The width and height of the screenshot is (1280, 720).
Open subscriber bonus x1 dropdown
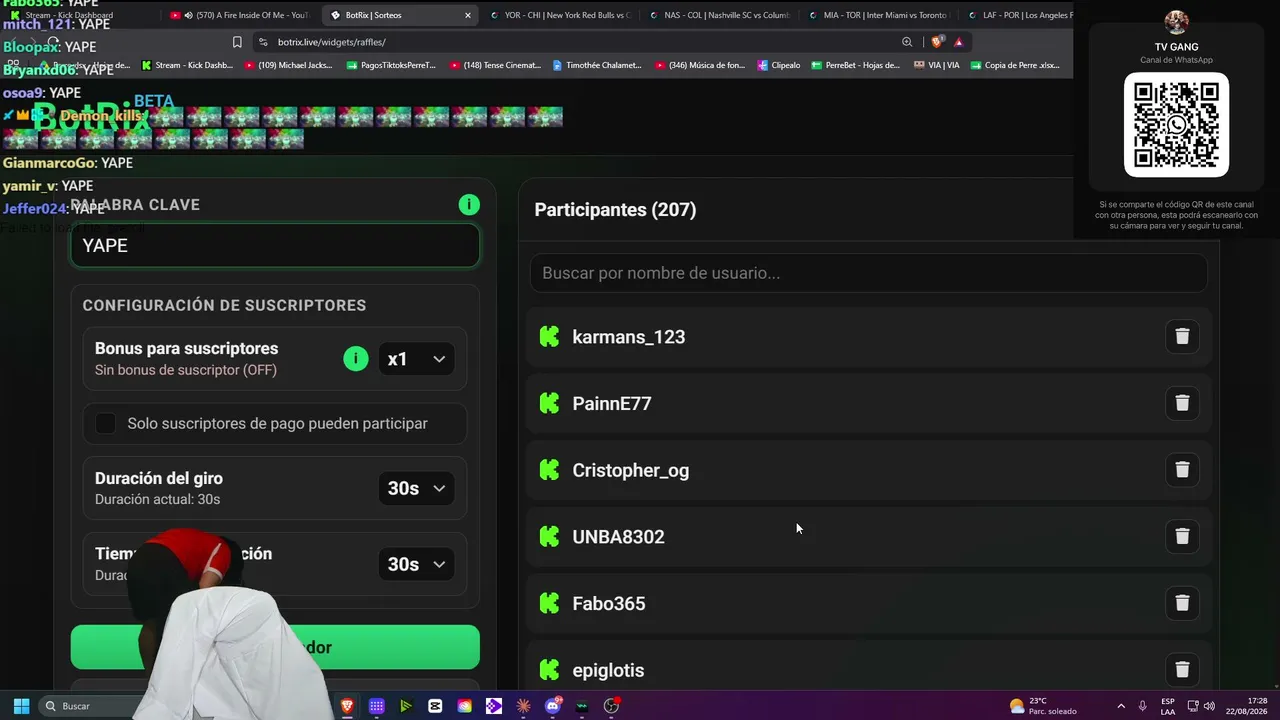(416, 359)
